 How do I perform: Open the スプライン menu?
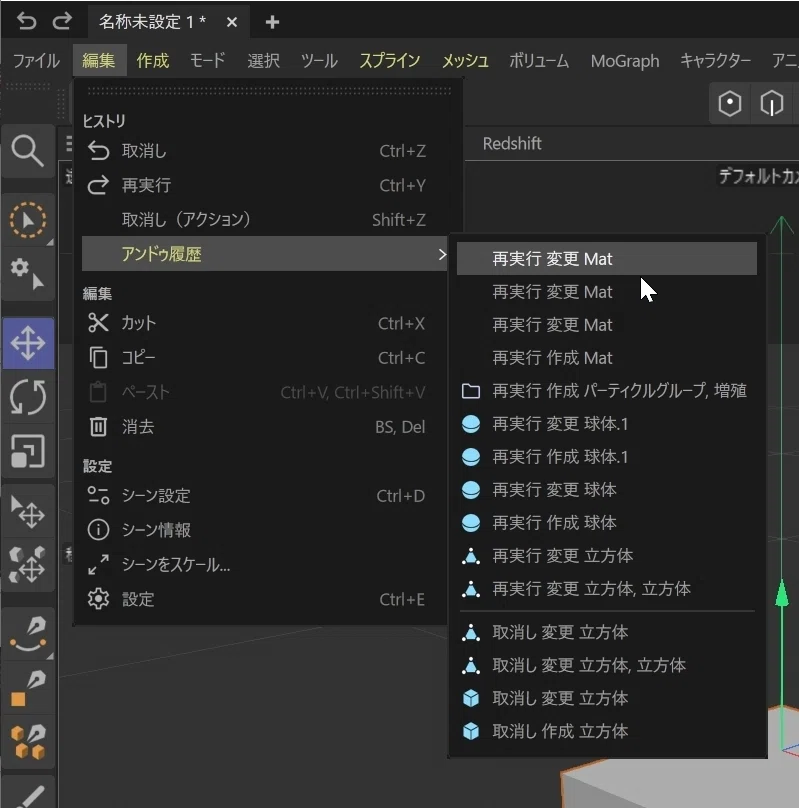pos(389,61)
